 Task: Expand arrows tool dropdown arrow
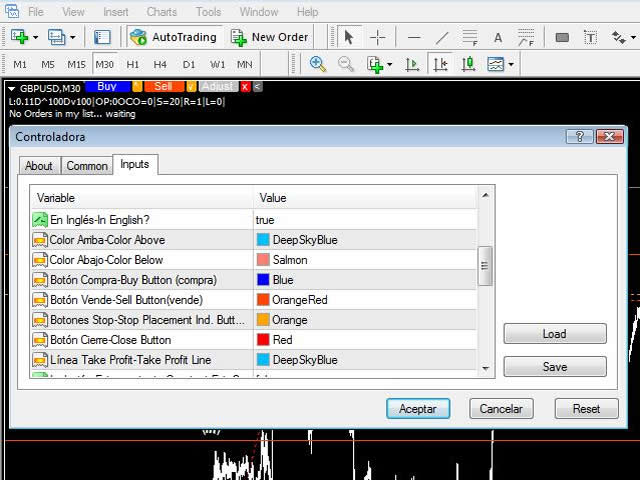[x=633, y=38]
